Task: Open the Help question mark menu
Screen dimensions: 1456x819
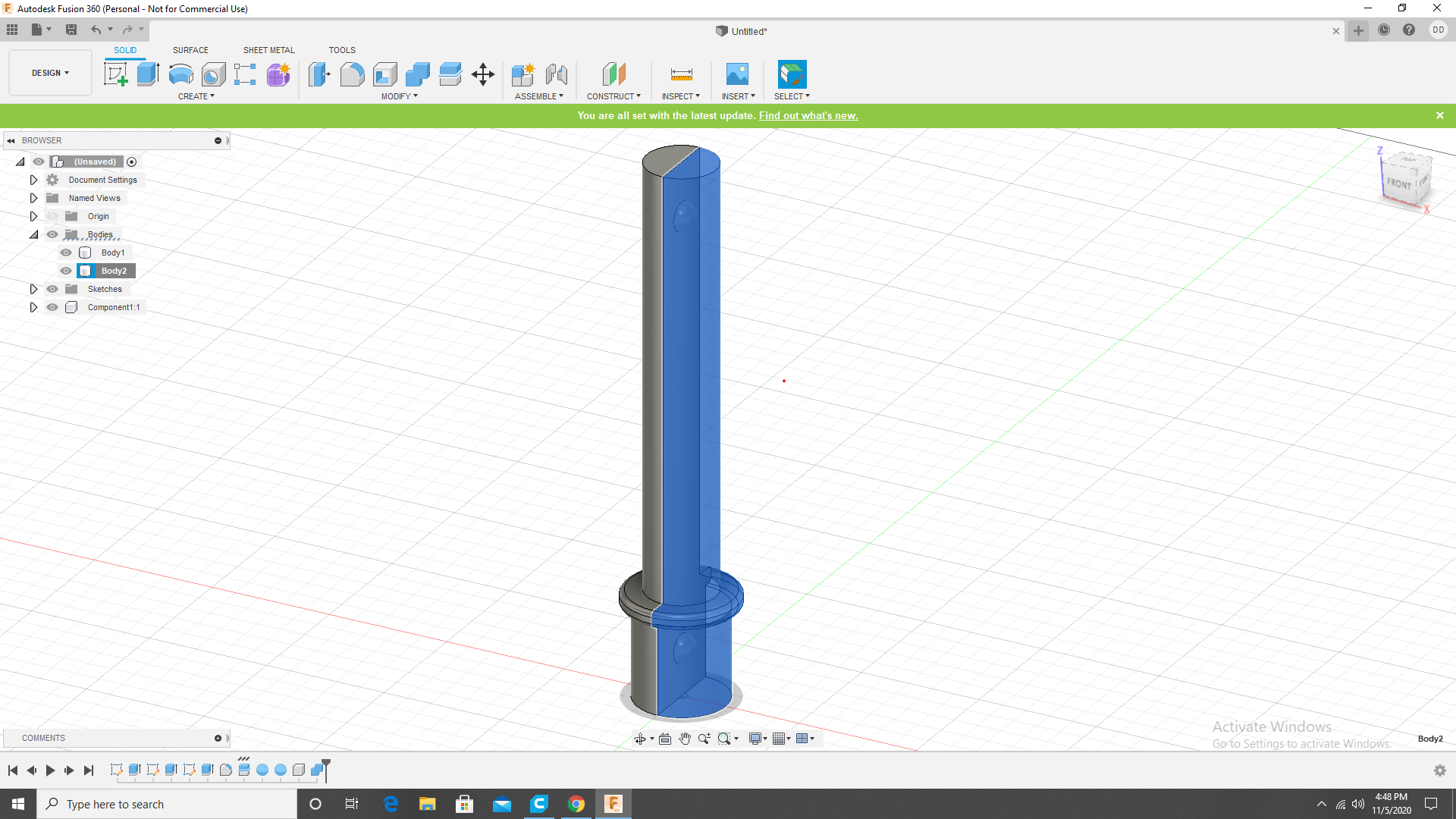Action: pyautogui.click(x=1409, y=30)
